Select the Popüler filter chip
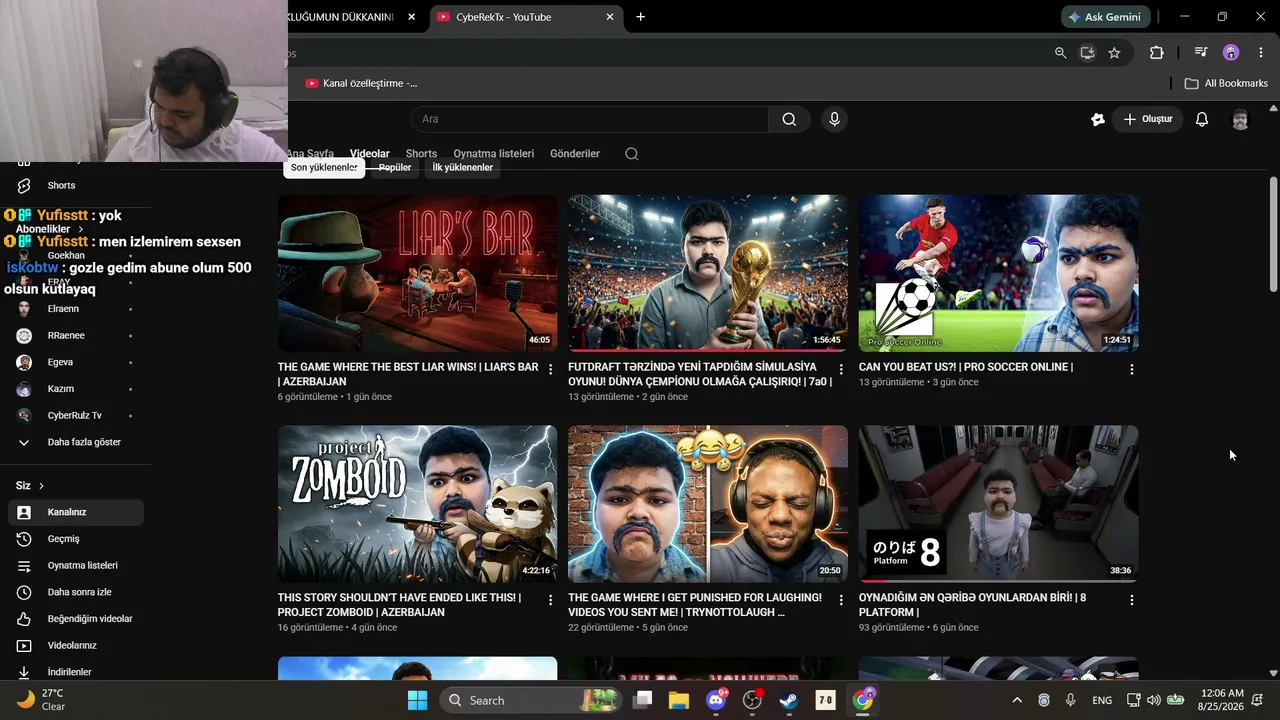Image resolution: width=1280 pixels, height=720 pixels. 395,168
